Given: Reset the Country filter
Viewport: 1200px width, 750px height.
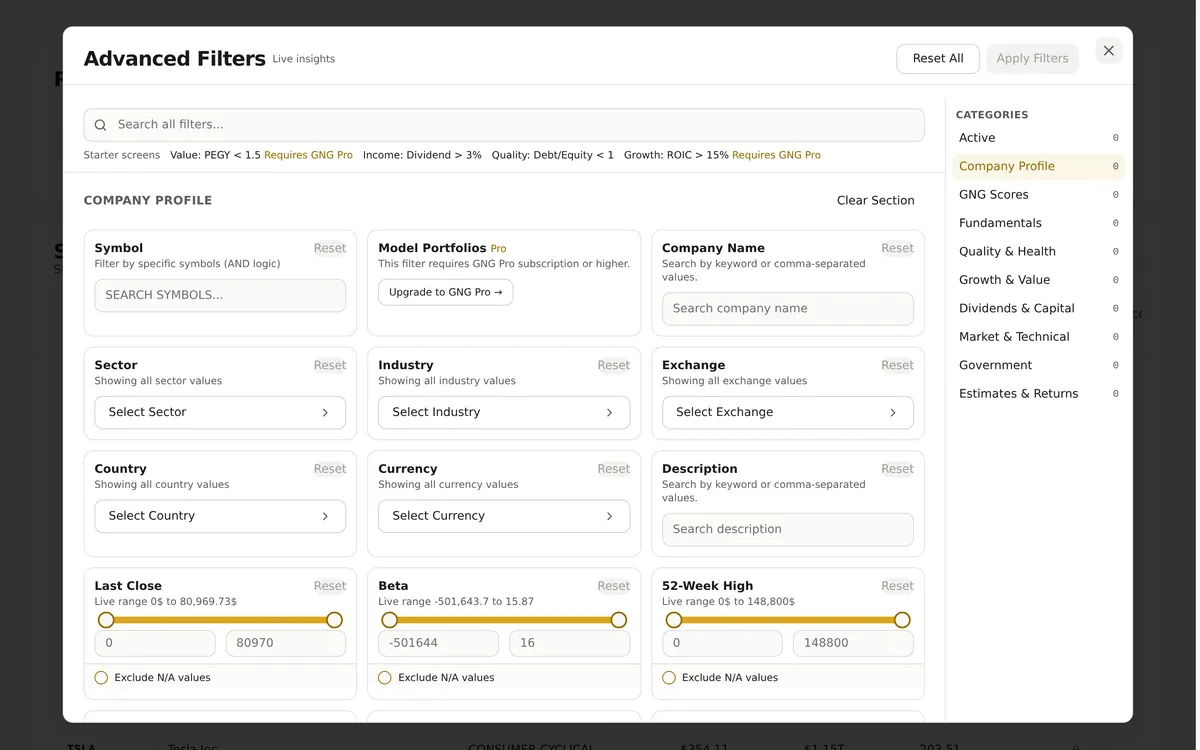Looking at the screenshot, I should click(330, 469).
